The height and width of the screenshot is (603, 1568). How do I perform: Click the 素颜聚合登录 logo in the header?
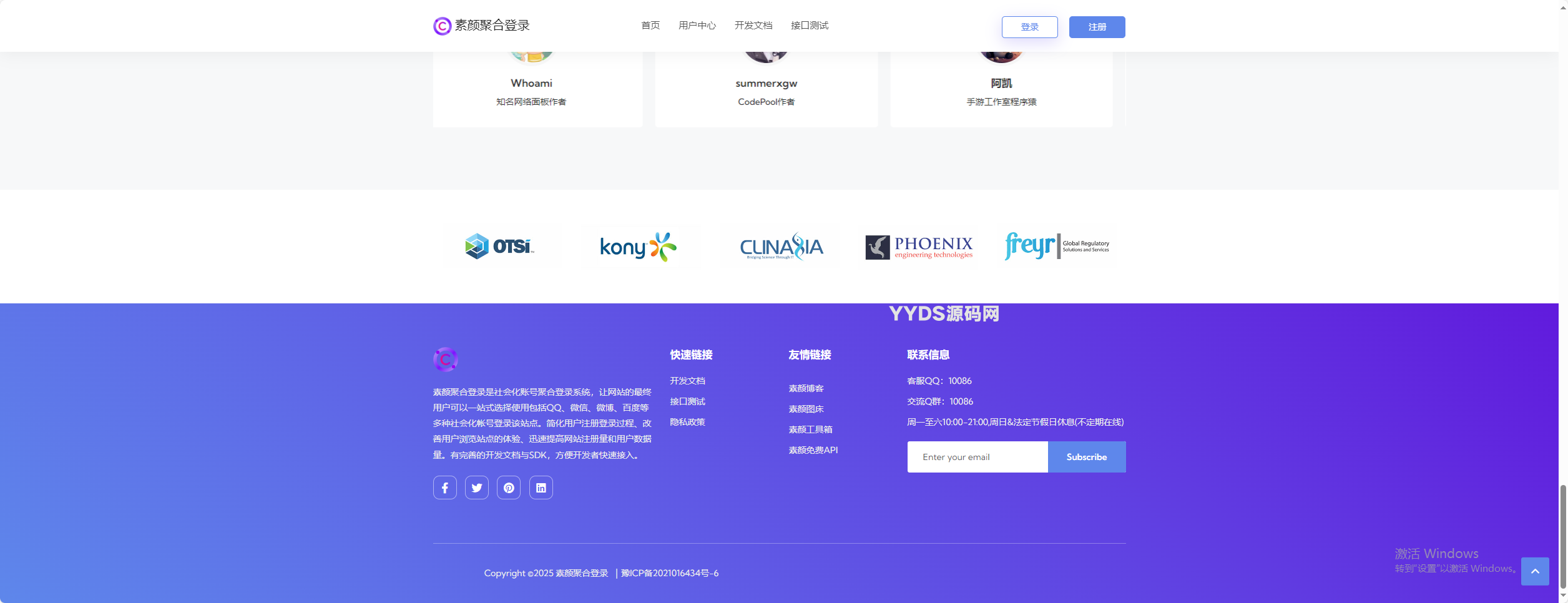(481, 26)
